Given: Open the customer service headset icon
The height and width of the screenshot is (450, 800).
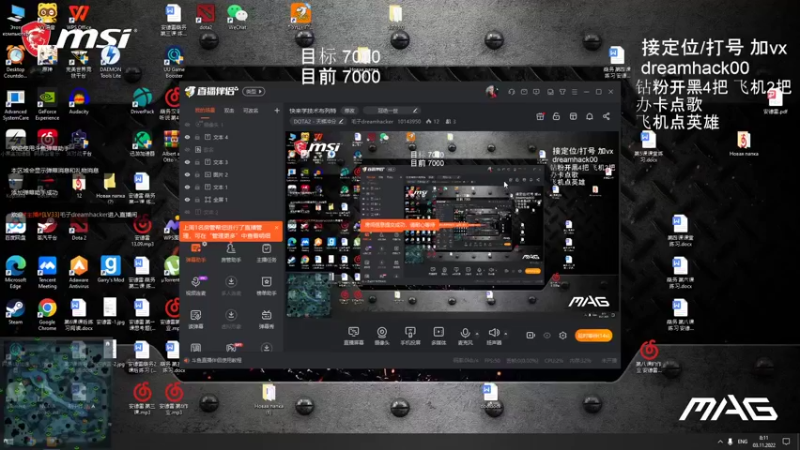Looking at the screenshot, I should 511,92.
